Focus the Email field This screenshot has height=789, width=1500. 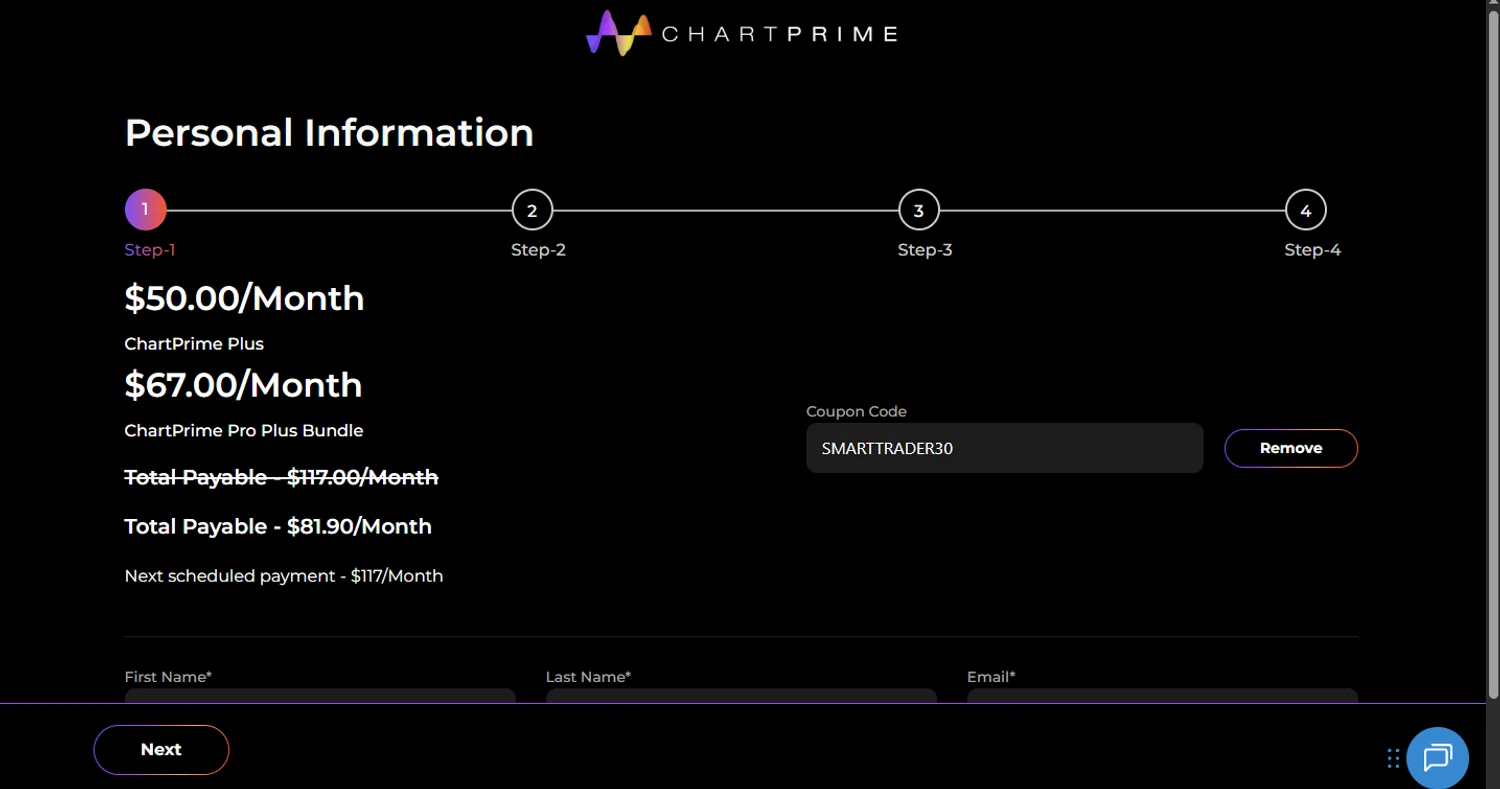pos(1162,696)
